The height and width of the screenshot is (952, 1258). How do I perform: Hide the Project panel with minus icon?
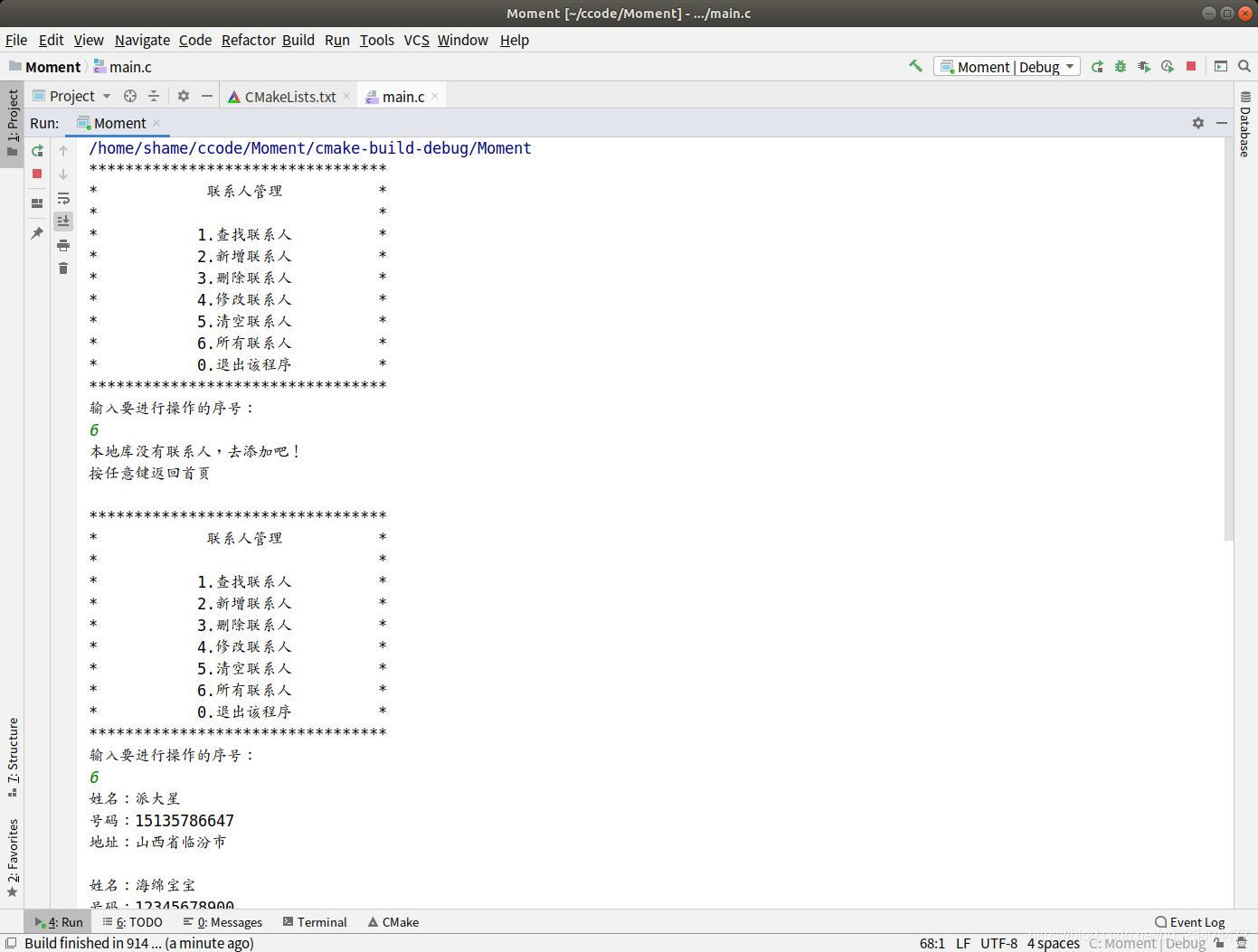(207, 96)
